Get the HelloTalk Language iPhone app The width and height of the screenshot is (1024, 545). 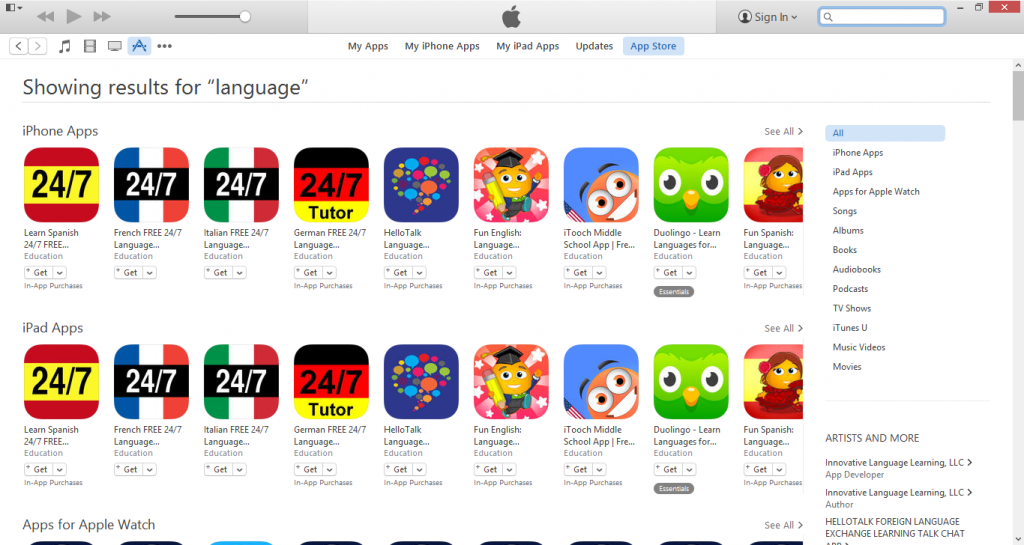pyautogui.click(x=396, y=273)
